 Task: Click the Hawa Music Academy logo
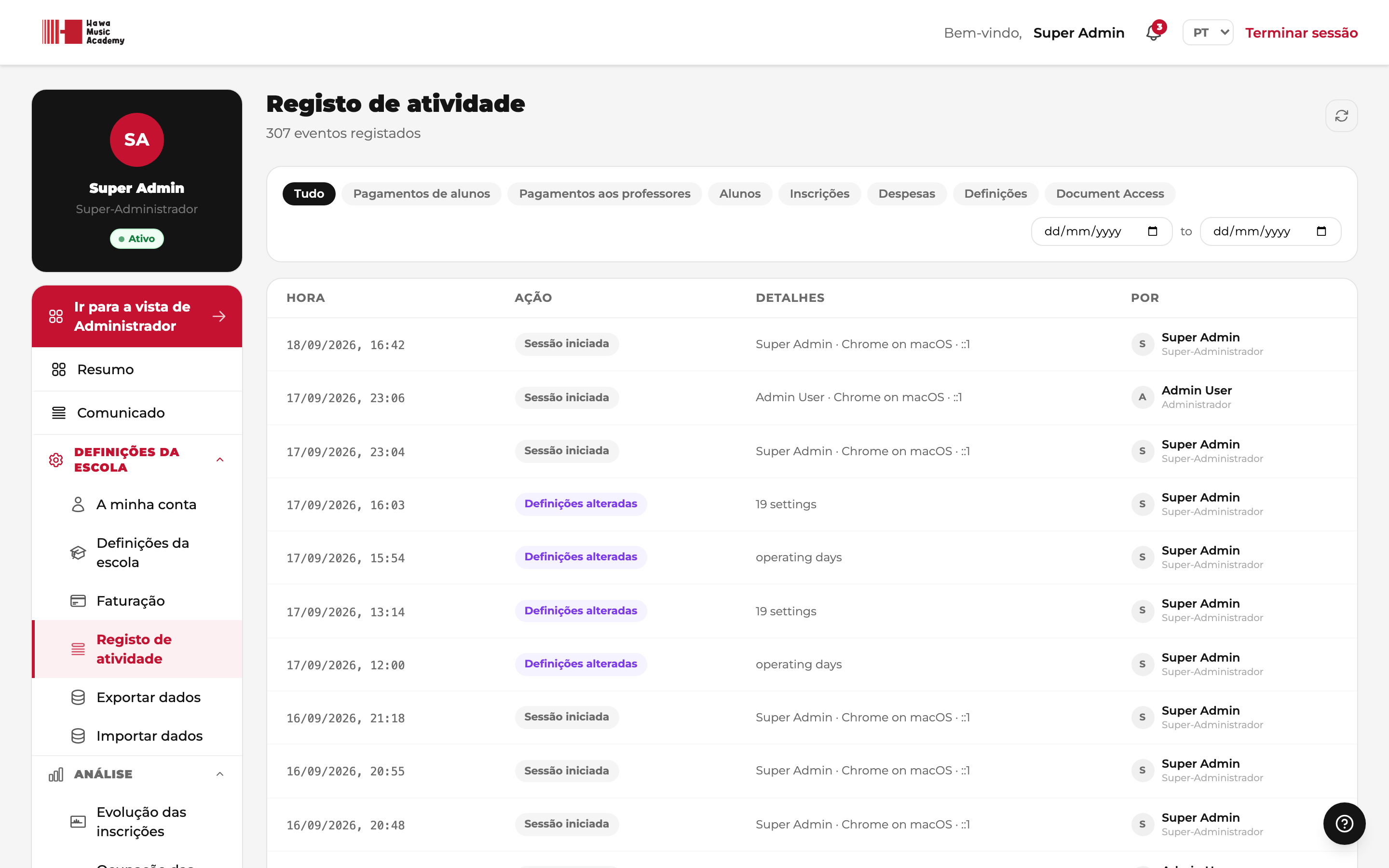pyautogui.click(x=83, y=32)
